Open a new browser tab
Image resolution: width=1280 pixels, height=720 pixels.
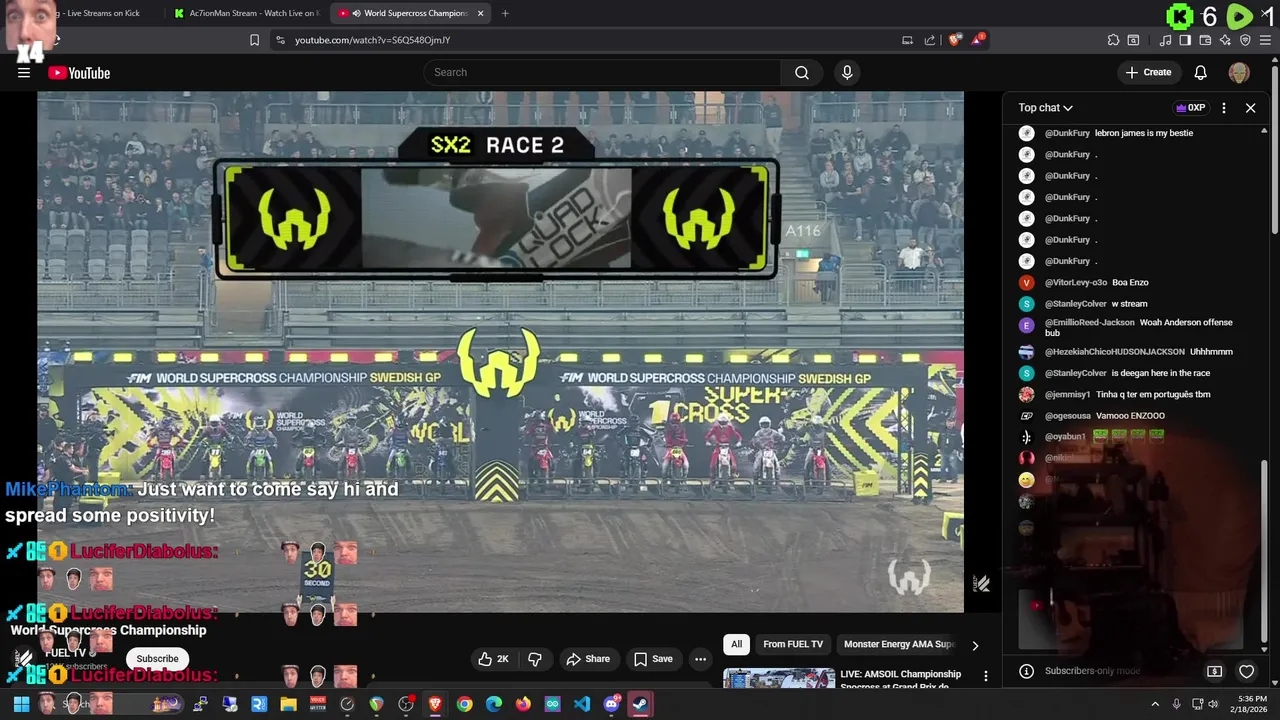[505, 13]
